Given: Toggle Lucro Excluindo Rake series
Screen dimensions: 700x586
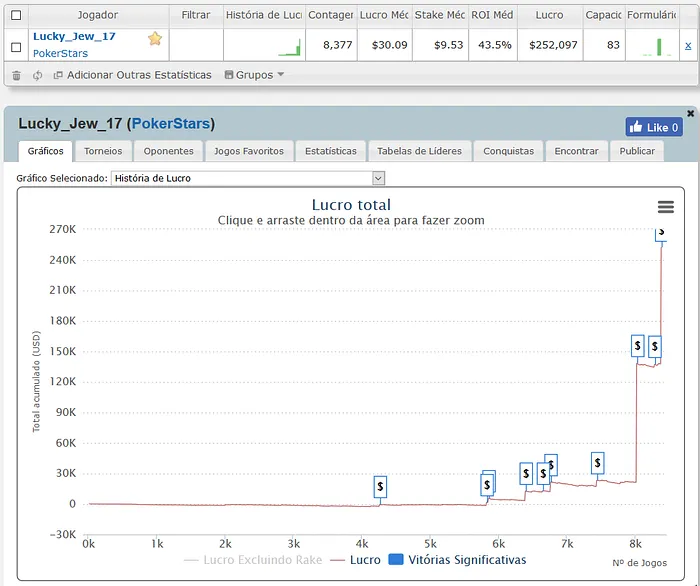Looking at the screenshot, I should 253,560.
